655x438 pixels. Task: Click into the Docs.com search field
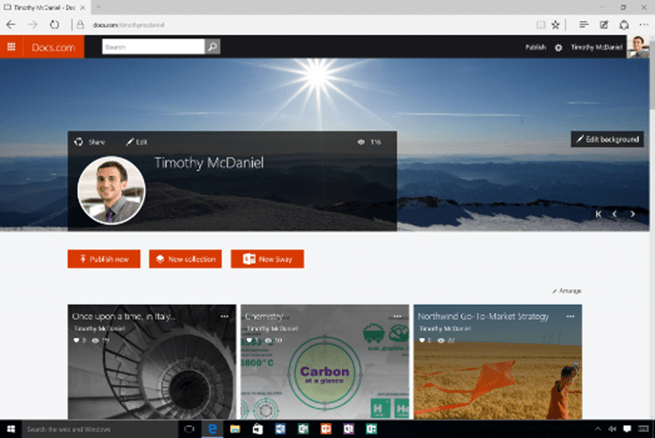pos(153,47)
